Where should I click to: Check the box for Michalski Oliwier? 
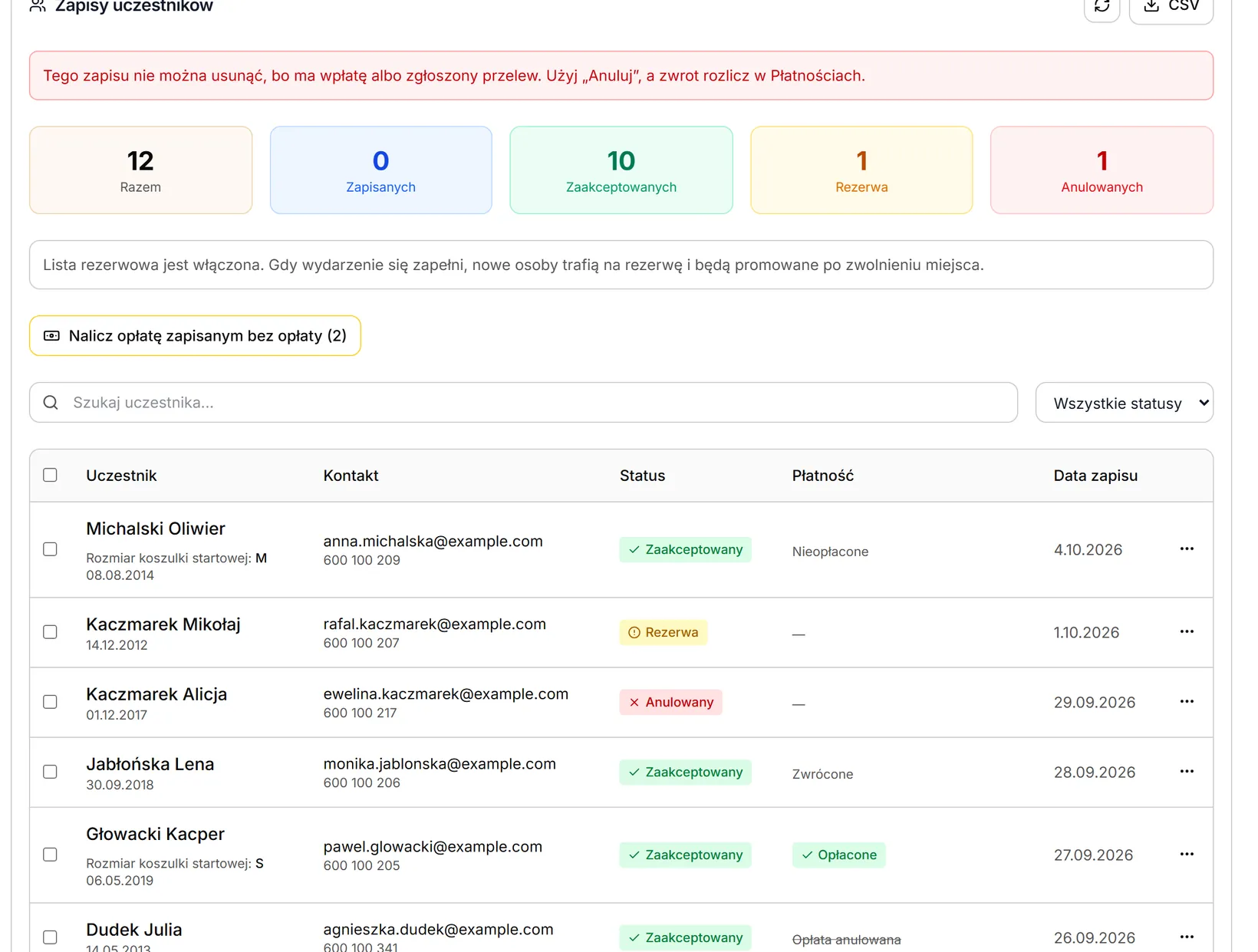coord(50,549)
